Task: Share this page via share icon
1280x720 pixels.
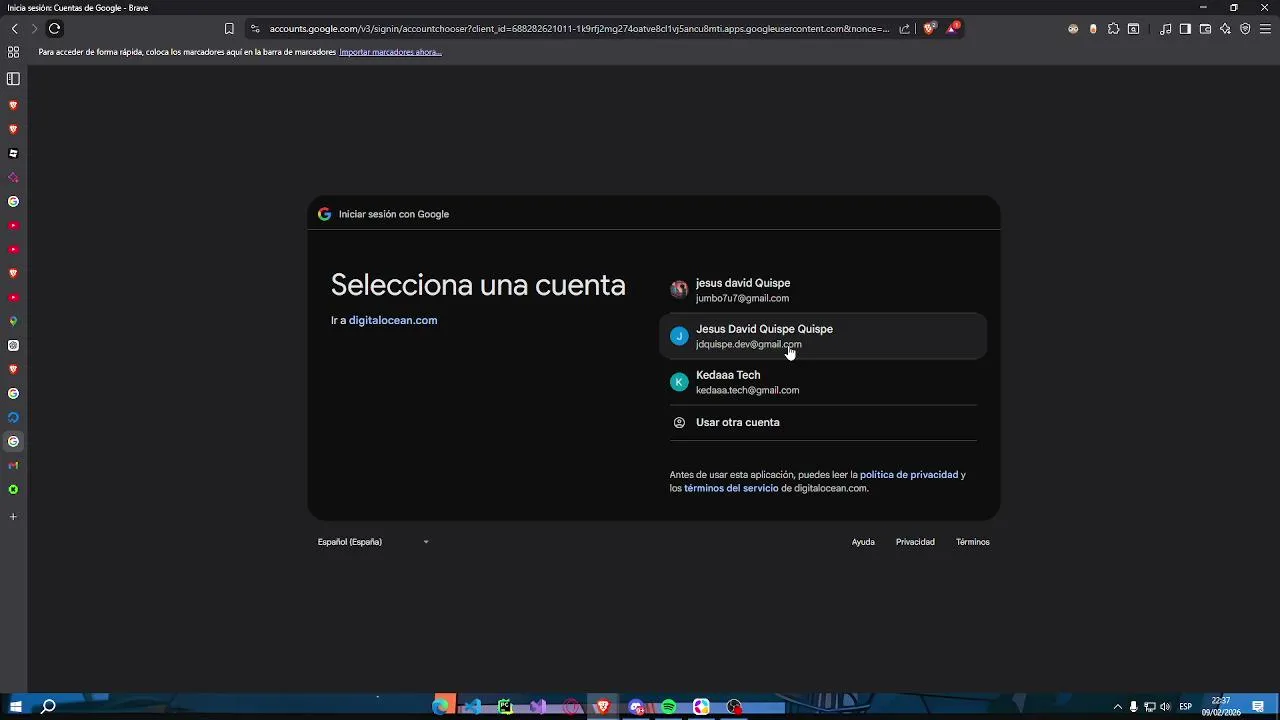Action: tap(905, 29)
